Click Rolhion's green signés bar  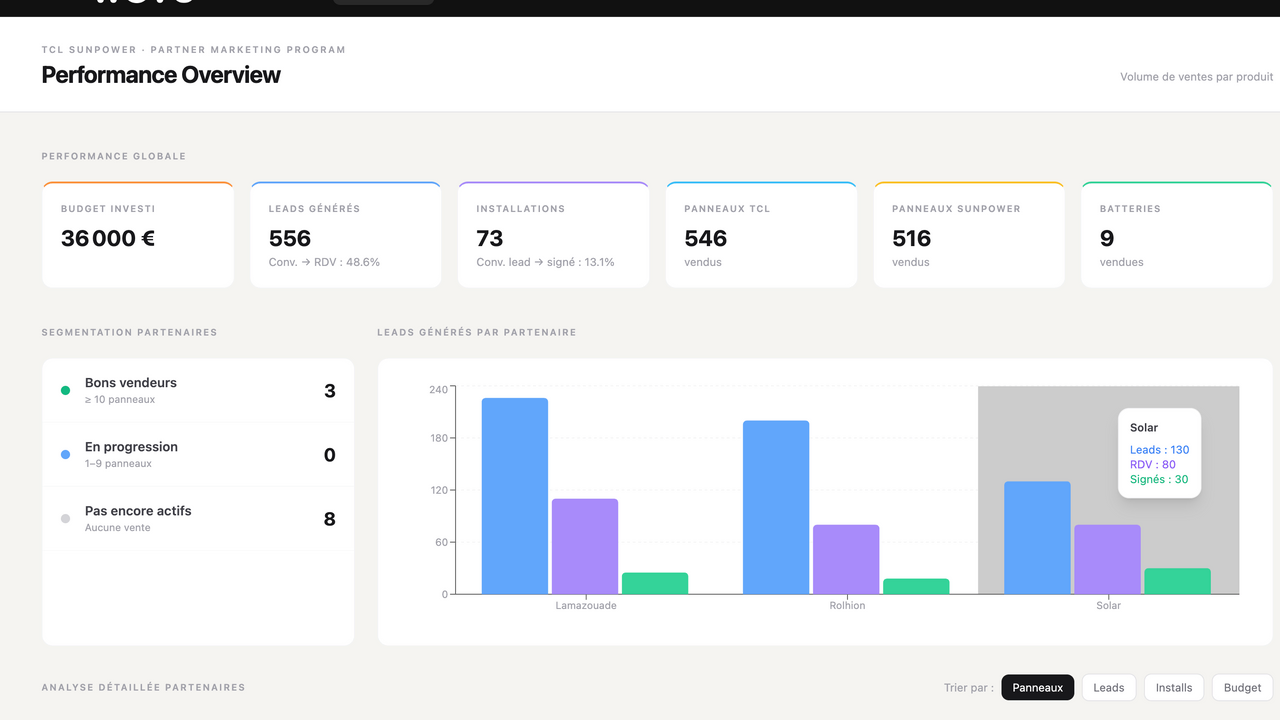click(916, 586)
